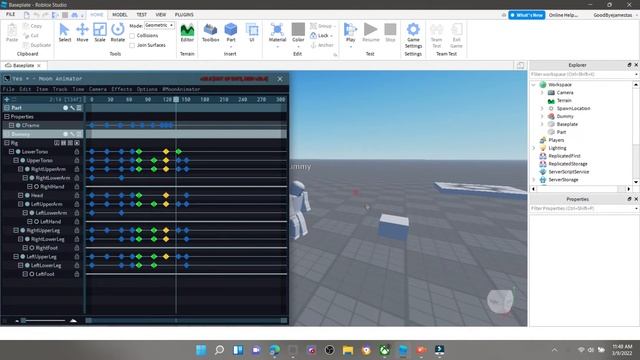The height and width of the screenshot is (360, 640).
Task: Click the lock icon on LowerTorso row
Action: click(77, 151)
